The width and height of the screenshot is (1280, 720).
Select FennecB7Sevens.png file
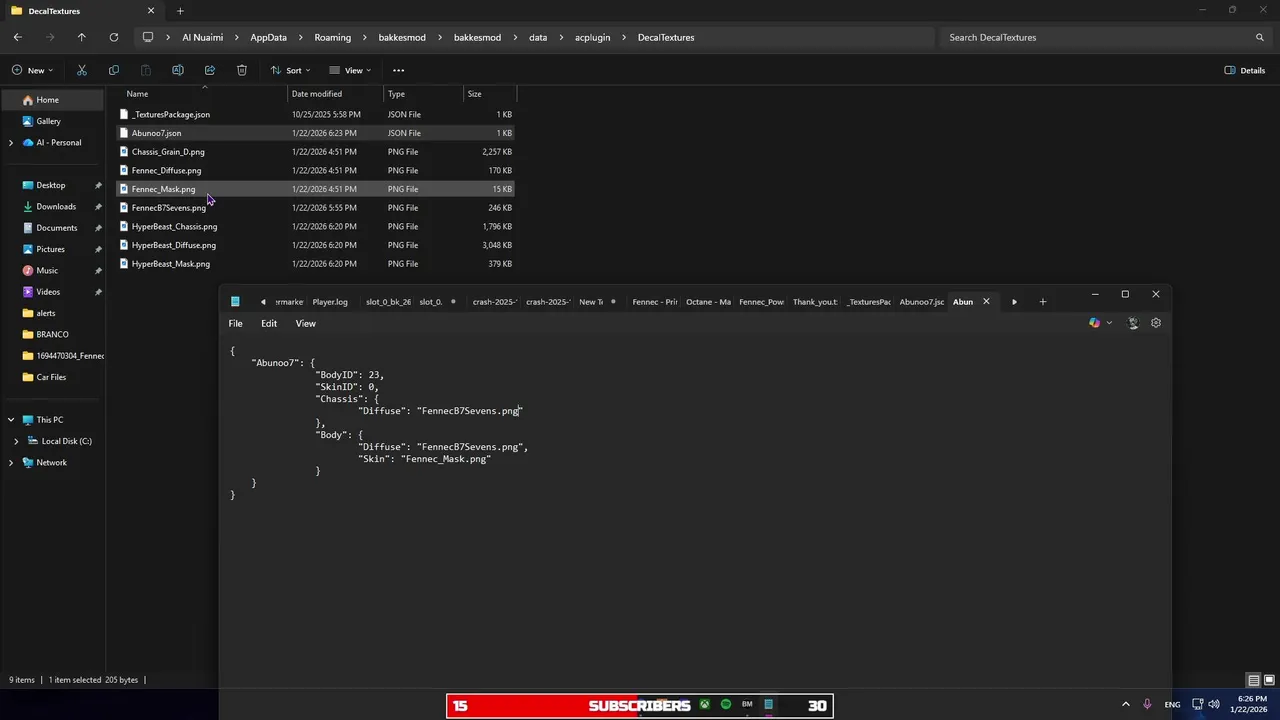(315, 208)
